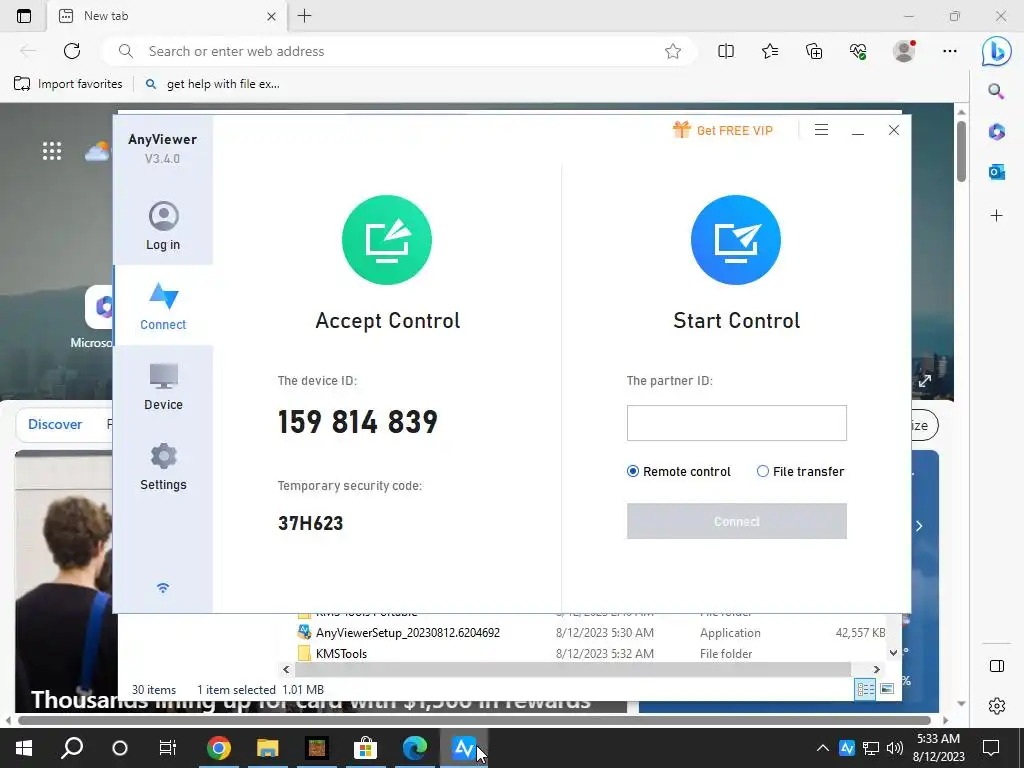Open Edge Collections icon

pyautogui.click(x=814, y=51)
